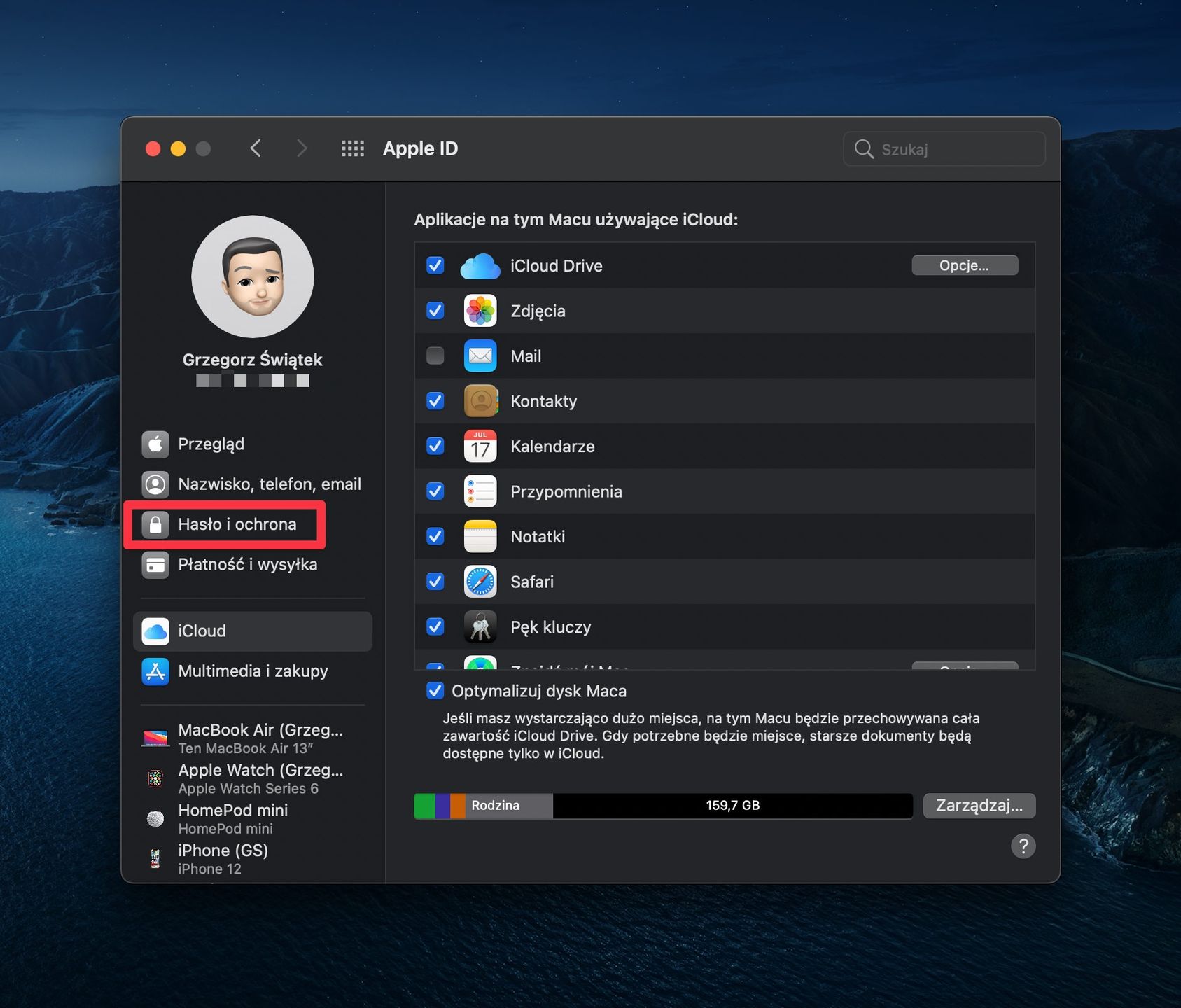Select MacBook Air (Grzeg...) device
Screen dimensions: 1181x1008
click(252, 738)
